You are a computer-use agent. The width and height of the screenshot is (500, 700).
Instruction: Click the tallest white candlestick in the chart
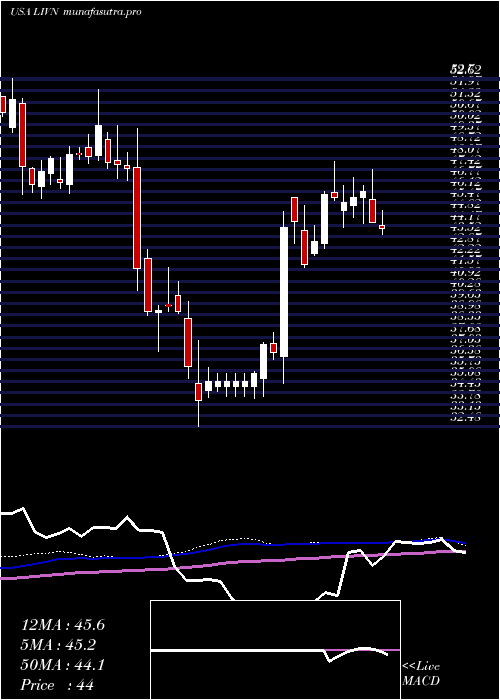284,292
